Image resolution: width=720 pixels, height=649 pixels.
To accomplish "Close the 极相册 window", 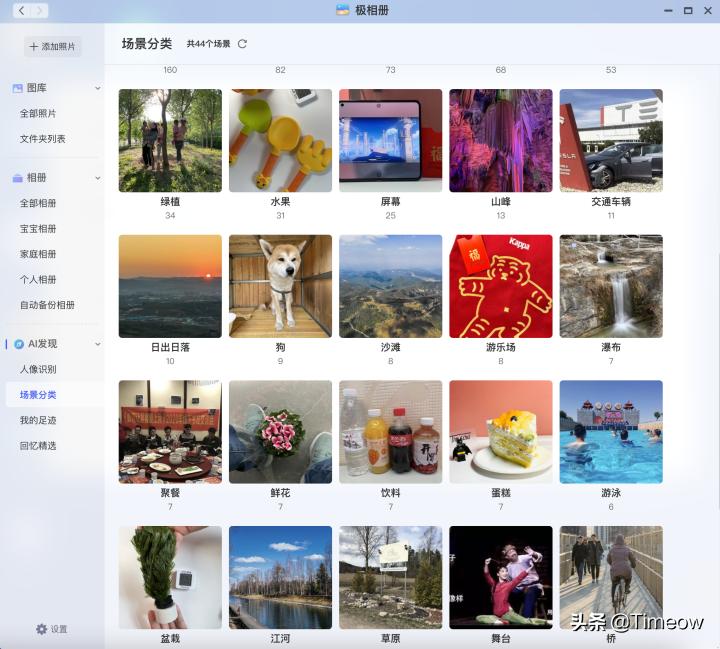I will point(708,11).
